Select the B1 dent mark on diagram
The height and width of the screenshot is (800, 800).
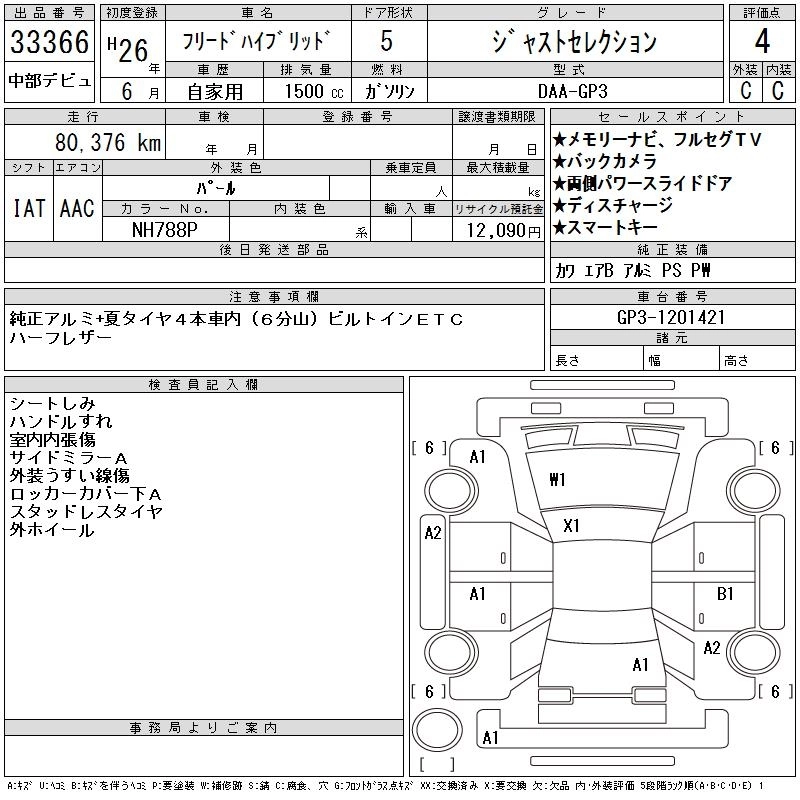726,593
